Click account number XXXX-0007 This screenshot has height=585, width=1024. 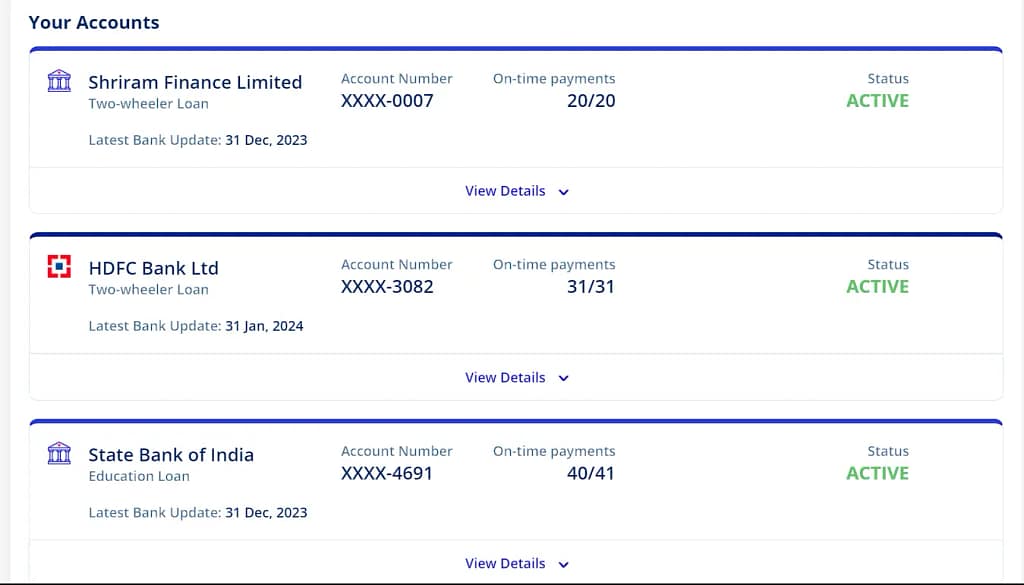click(387, 100)
